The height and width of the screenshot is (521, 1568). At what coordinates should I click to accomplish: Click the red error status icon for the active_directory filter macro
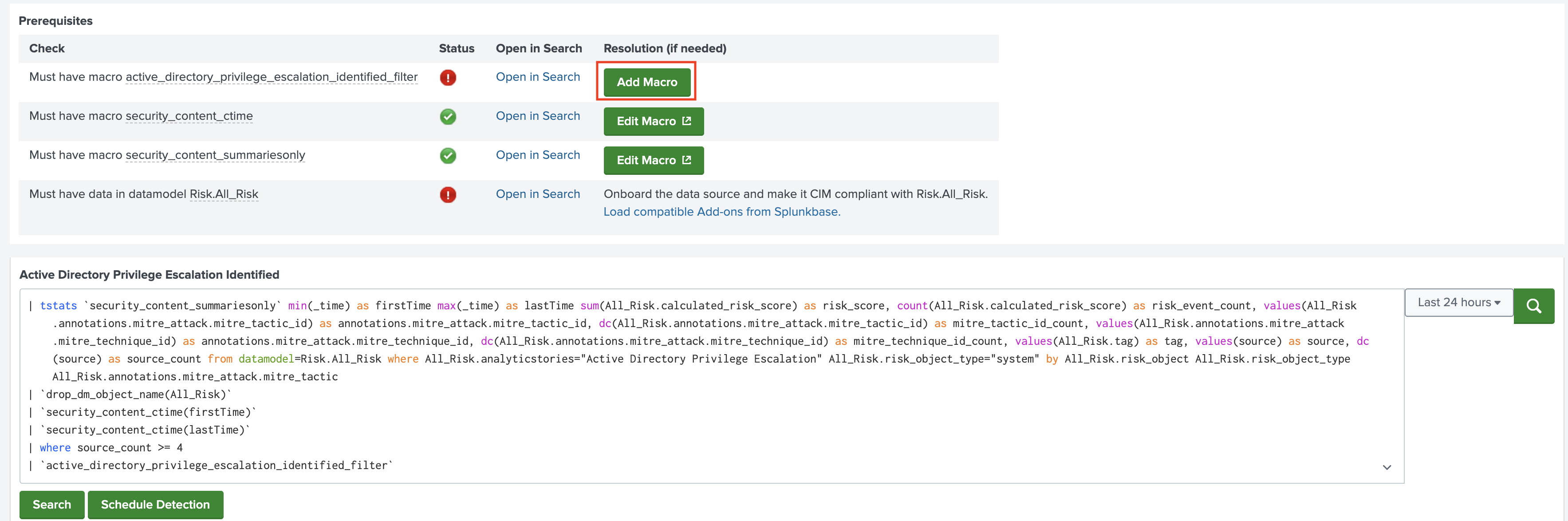coord(447,77)
